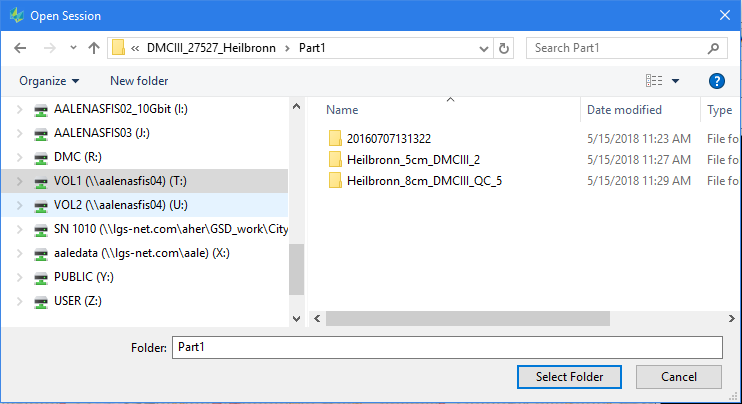742x404 pixels.
Task: Click the view layout icon
Action: click(654, 81)
